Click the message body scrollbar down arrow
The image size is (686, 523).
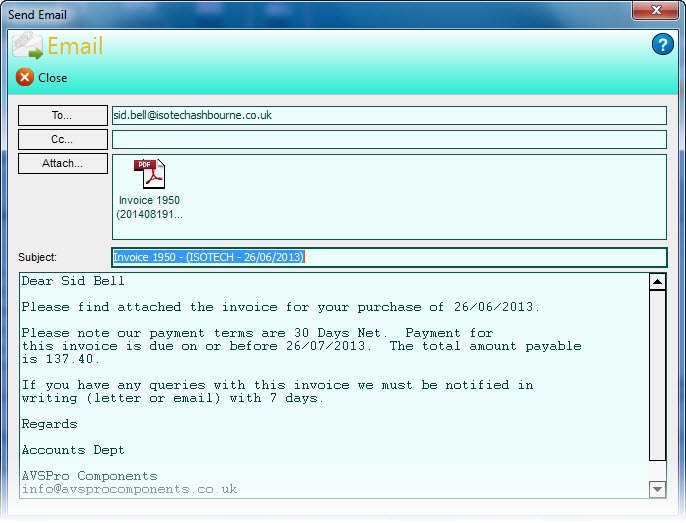[x=657, y=489]
